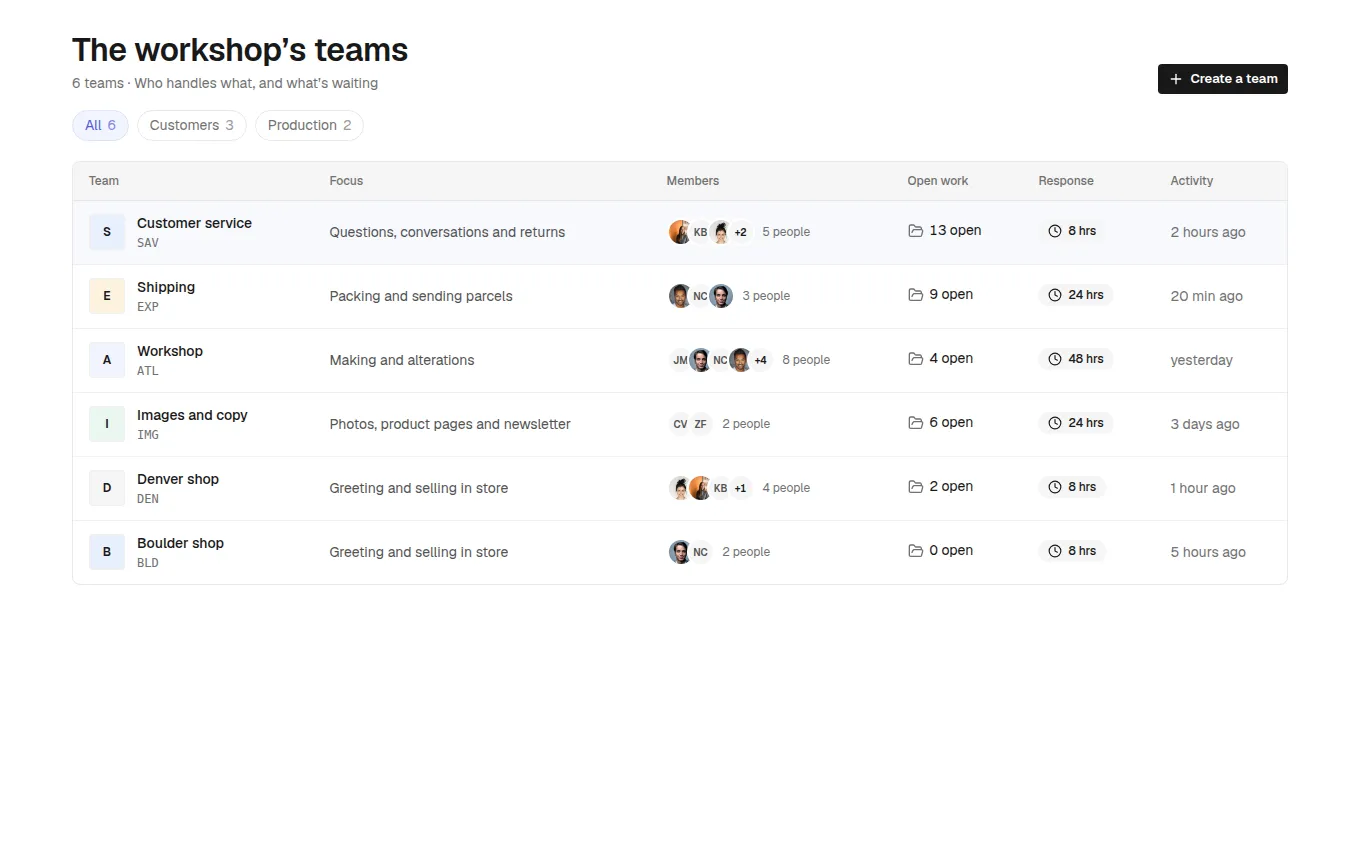Click the folder icon beside 9 open
Viewport: 1360px width, 850px height.
coord(915,295)
